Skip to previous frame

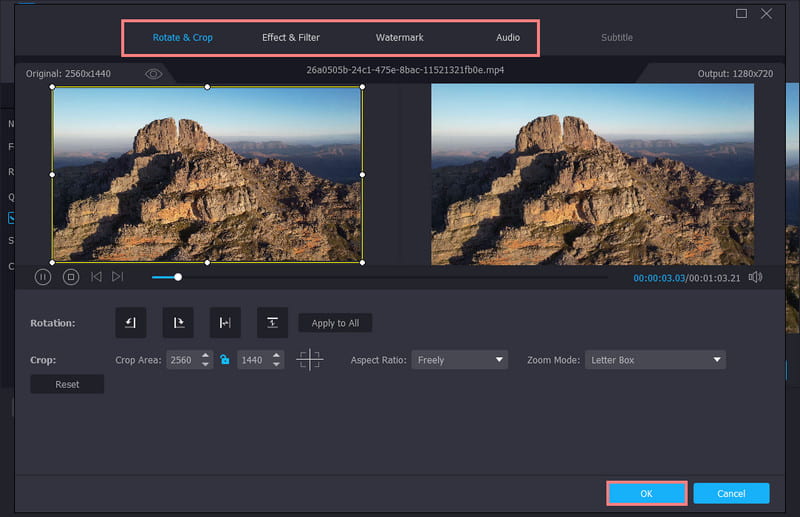tap(96, 277)
